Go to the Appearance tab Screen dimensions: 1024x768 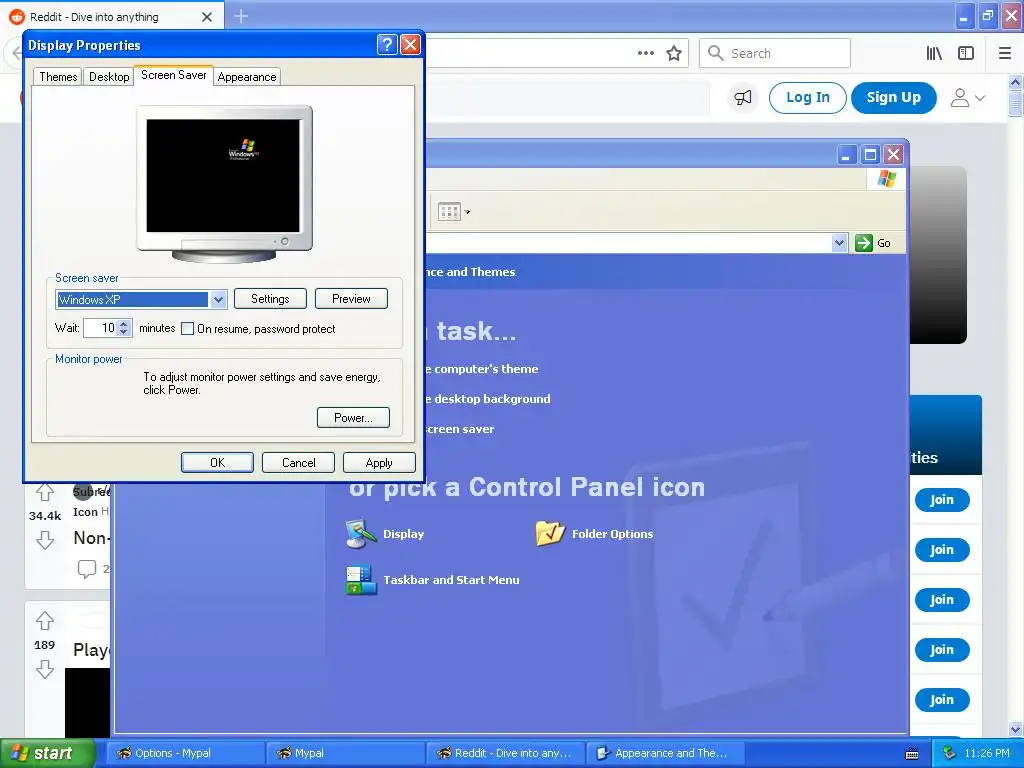click(x=247, y=77)
